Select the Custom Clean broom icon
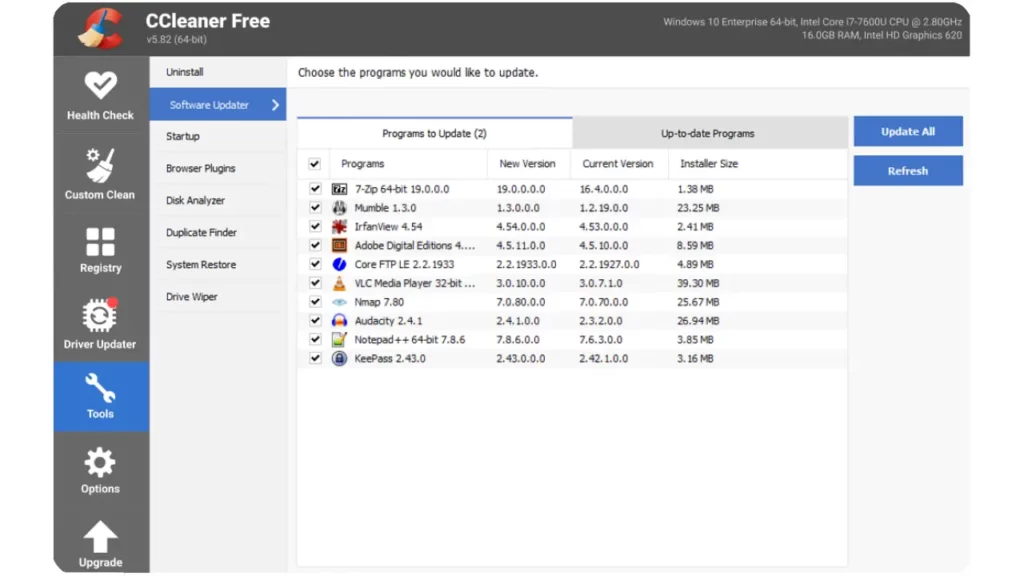Image resolution: width=1024 pixels, height=576 pixels. click(x=100, y=166)
